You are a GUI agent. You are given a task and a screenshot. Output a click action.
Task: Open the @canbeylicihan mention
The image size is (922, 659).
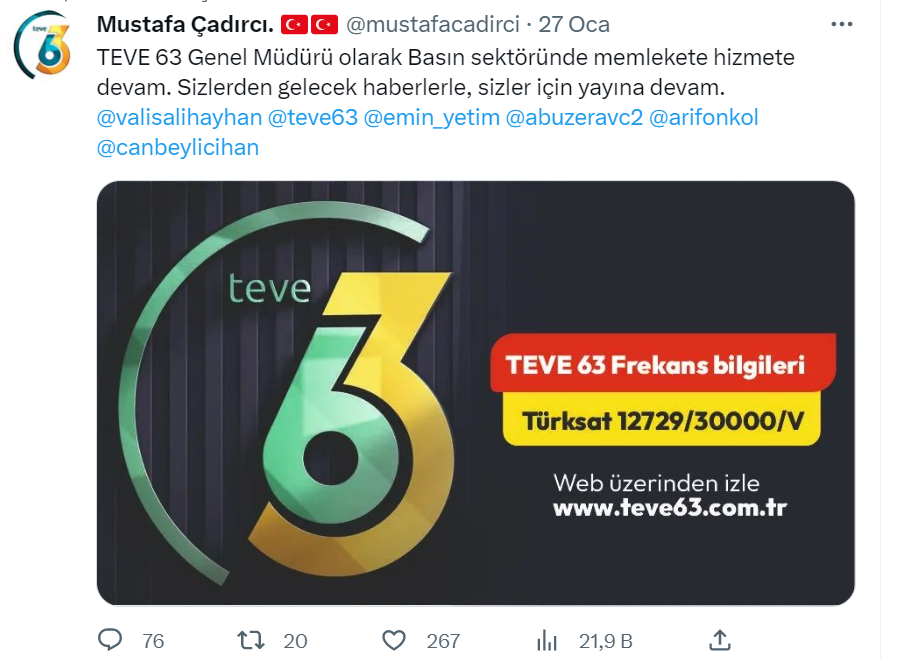click(178, 147)
